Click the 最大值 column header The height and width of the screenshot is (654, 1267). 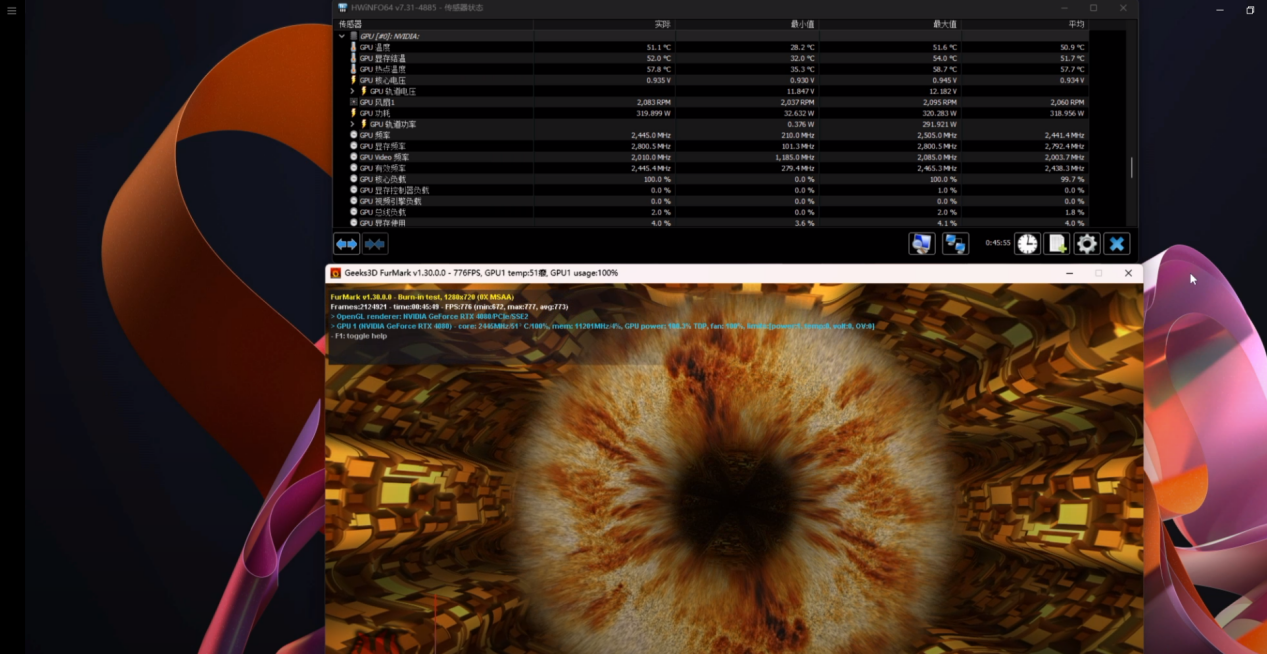944,24
